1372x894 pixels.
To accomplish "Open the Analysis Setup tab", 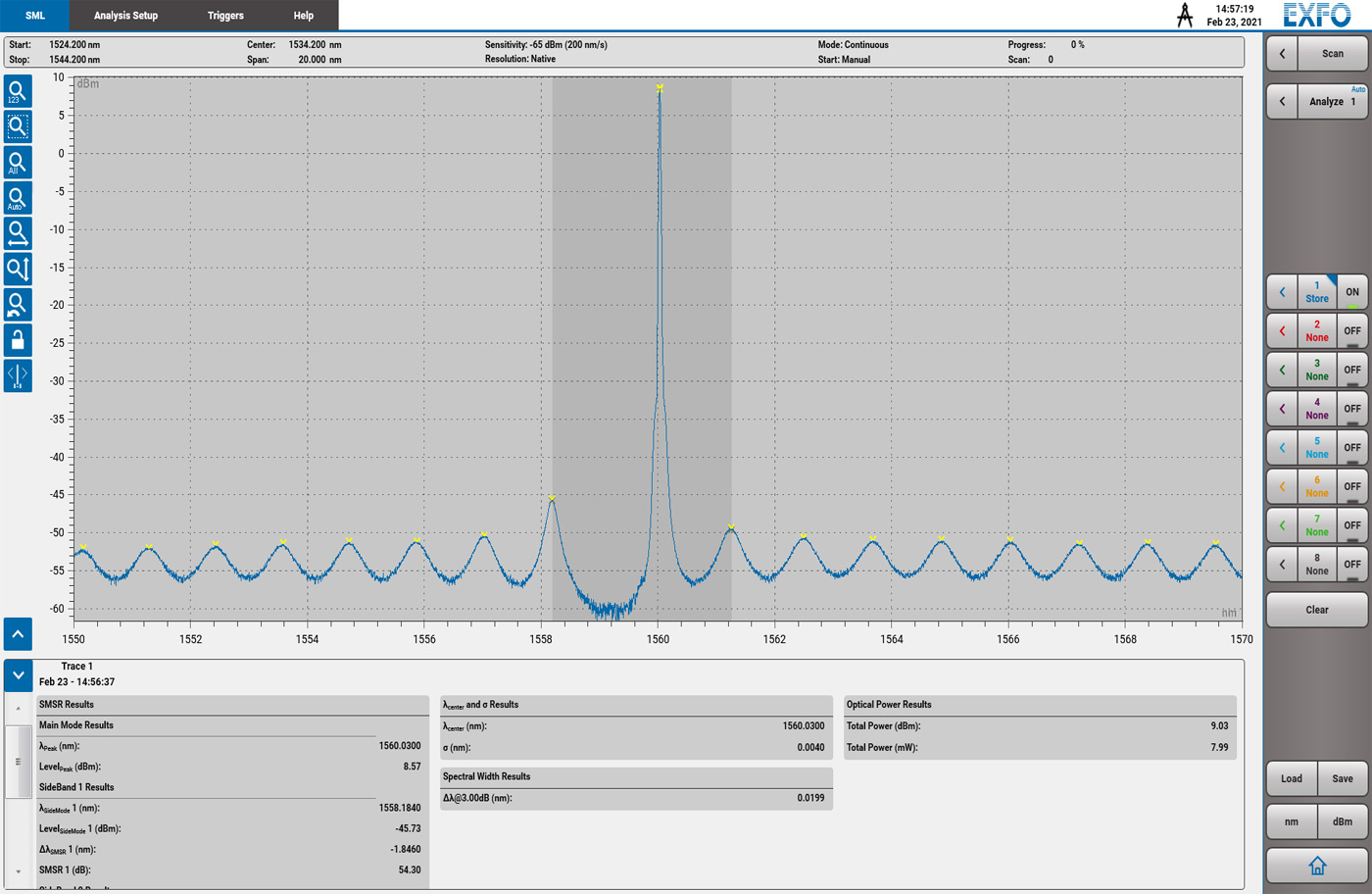I will click(x=125, y=16).
